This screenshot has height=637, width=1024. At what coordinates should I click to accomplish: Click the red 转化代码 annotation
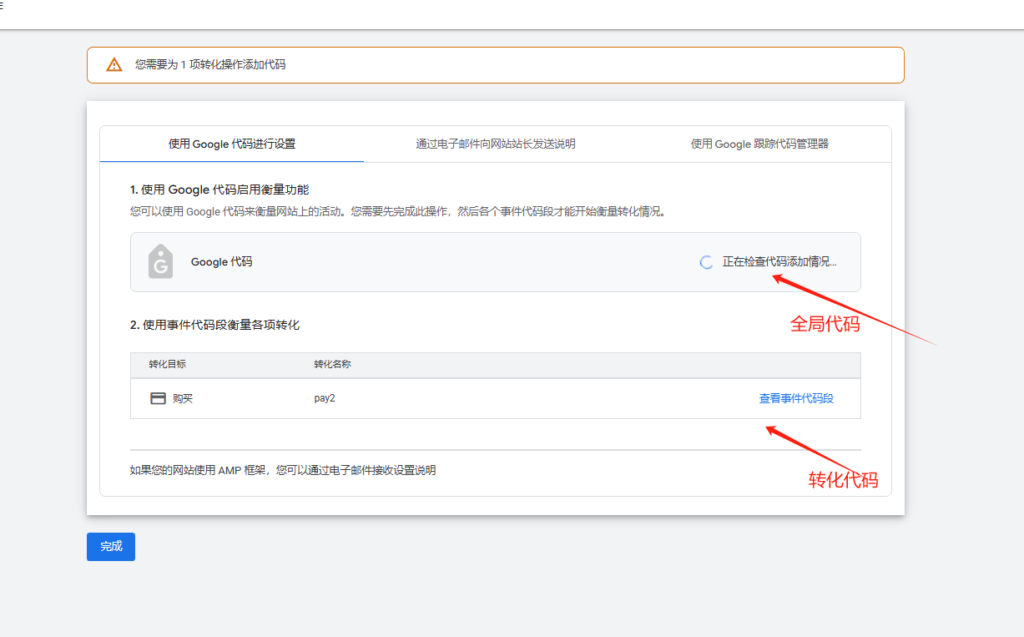[843, 479]
